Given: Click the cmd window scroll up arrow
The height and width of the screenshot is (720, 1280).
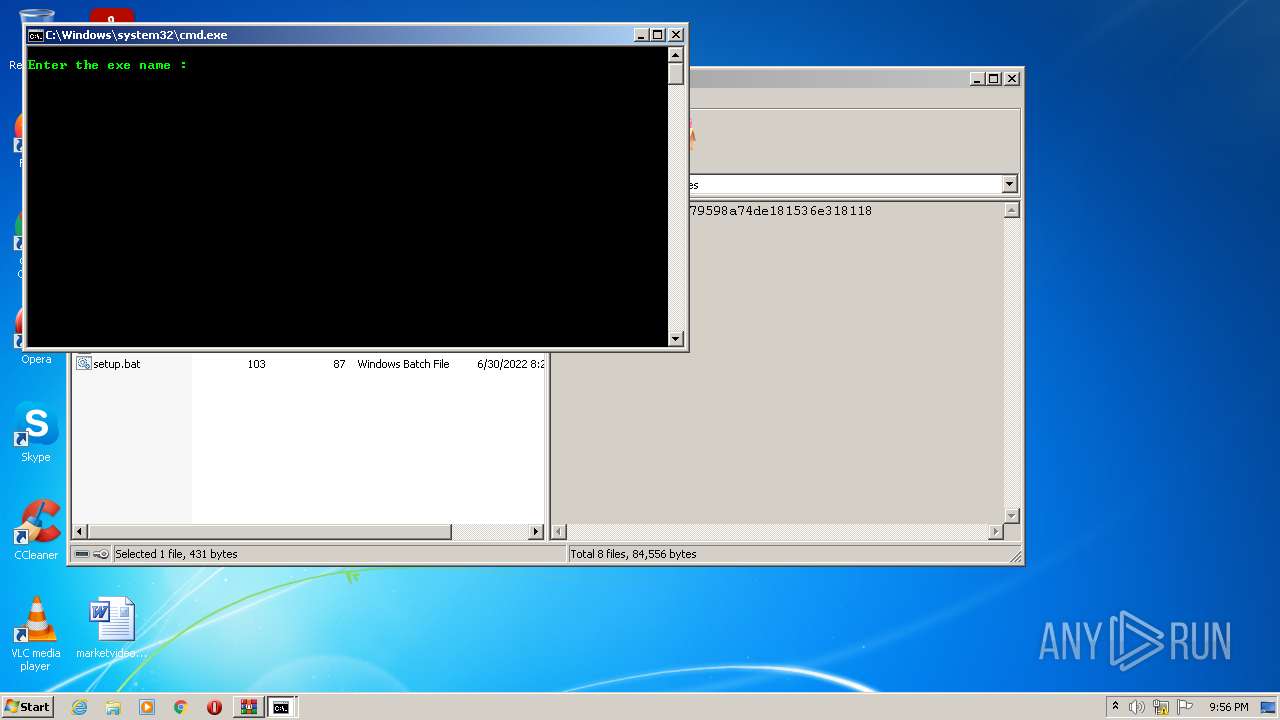Looking at the screenshot, I should coord(676,55).
